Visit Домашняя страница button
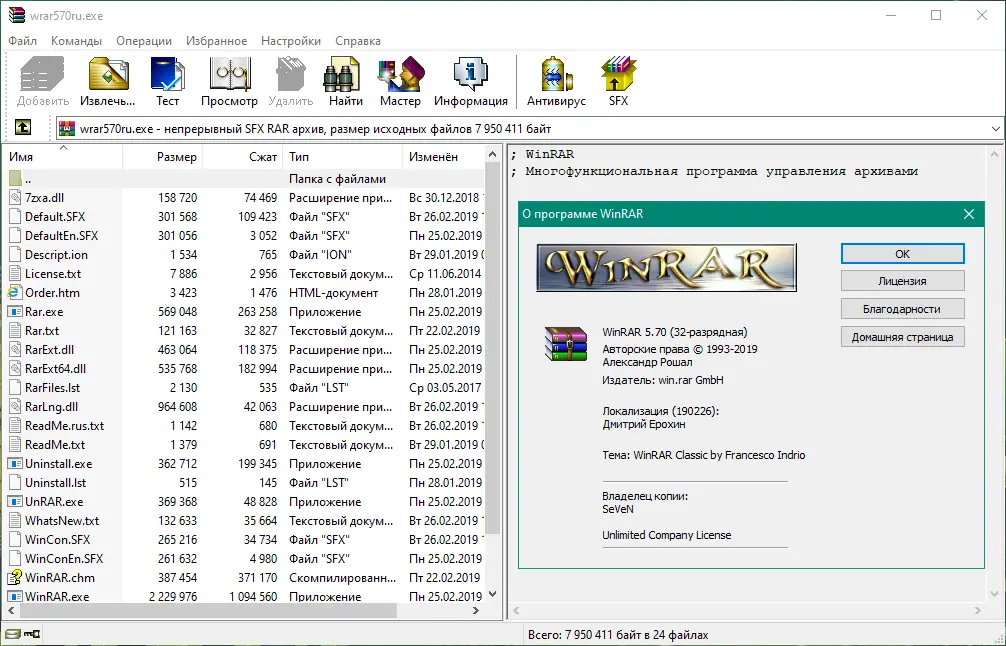This screenshot has height=646, width=1006. [903, 337]
